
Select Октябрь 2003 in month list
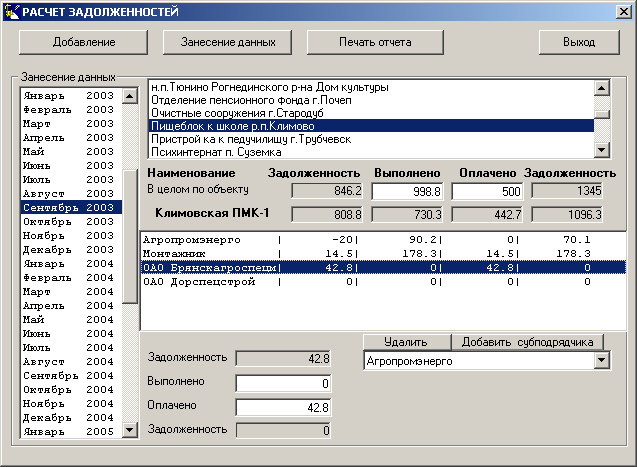(x=72, y=222)
